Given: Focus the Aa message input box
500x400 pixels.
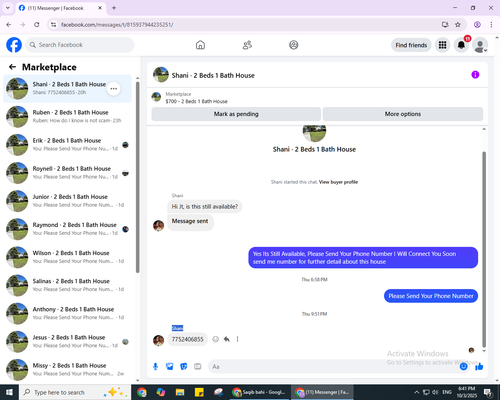Looking at the screenshot, I should (x=333, y=367).
